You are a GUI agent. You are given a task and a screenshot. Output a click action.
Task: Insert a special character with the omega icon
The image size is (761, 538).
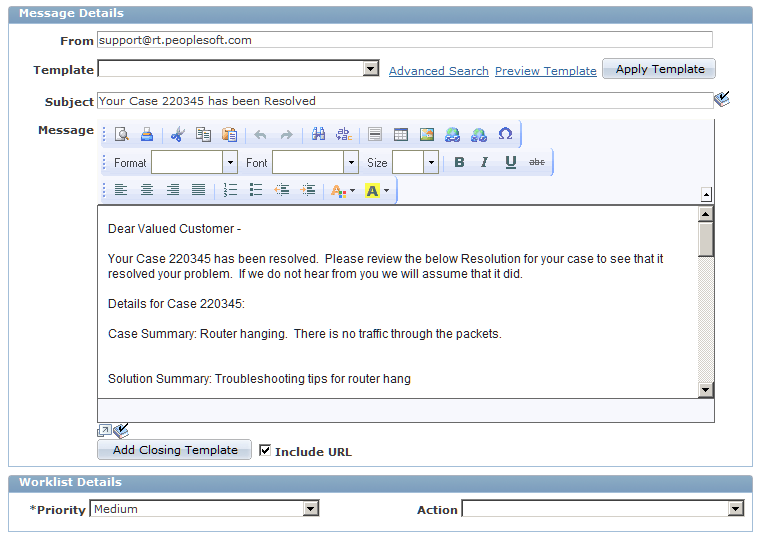tap(505, 134)
